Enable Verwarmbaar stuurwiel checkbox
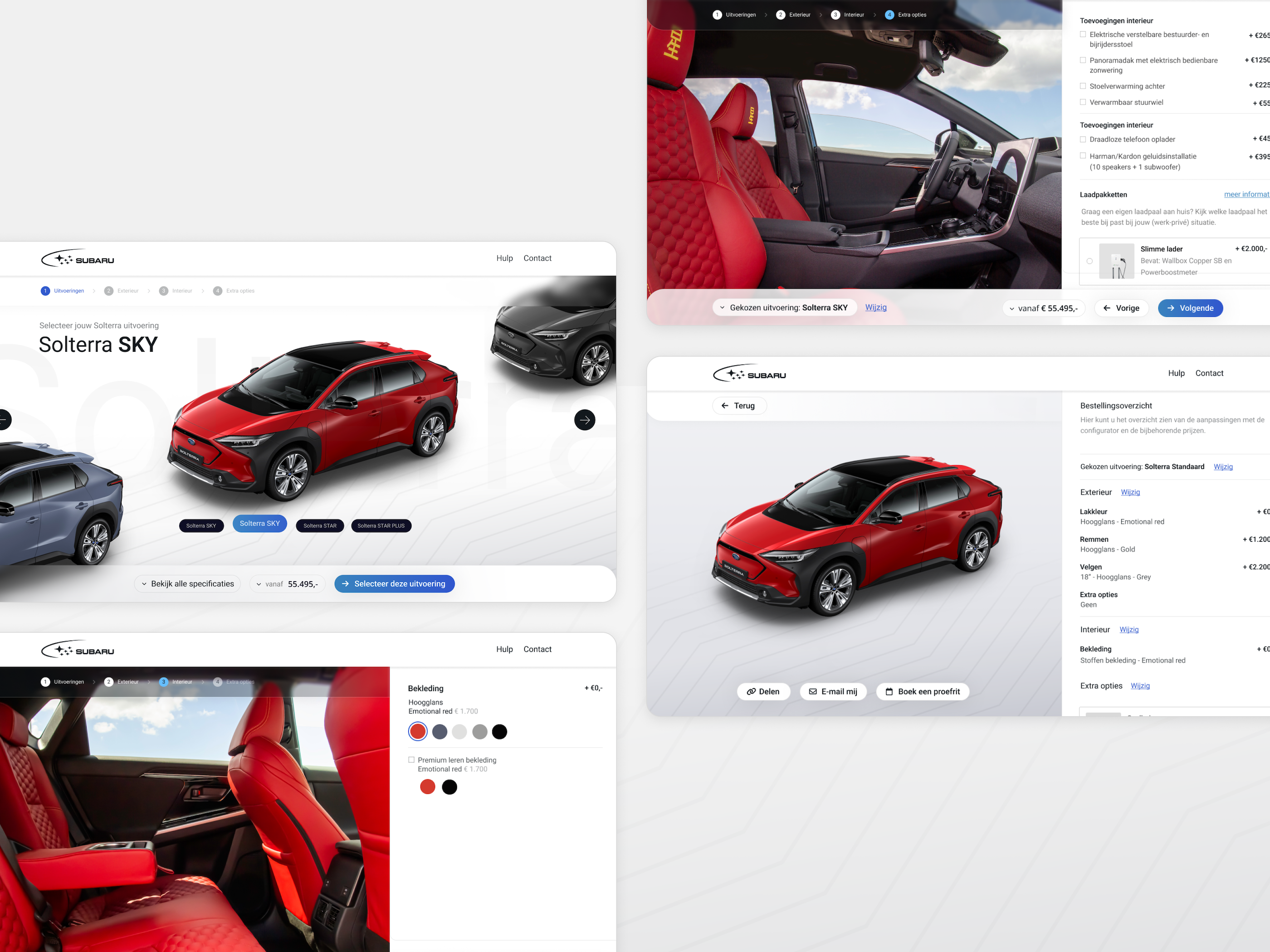Screen dimensions: 1270x952 pyautogui.click(x=1083, y=102)
